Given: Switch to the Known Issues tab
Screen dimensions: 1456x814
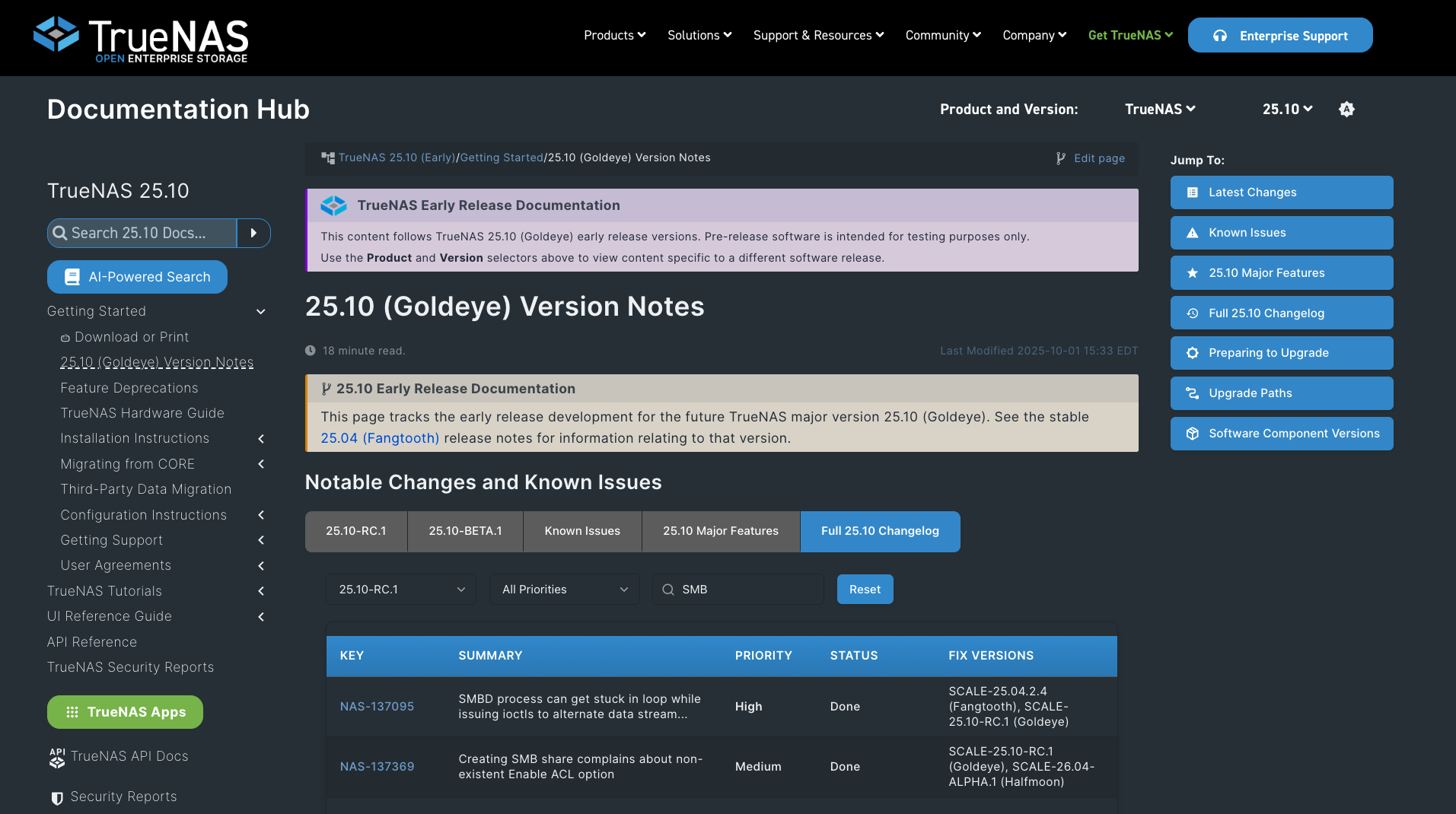Looking at the screenshot, I should click(x=582, y=531).
